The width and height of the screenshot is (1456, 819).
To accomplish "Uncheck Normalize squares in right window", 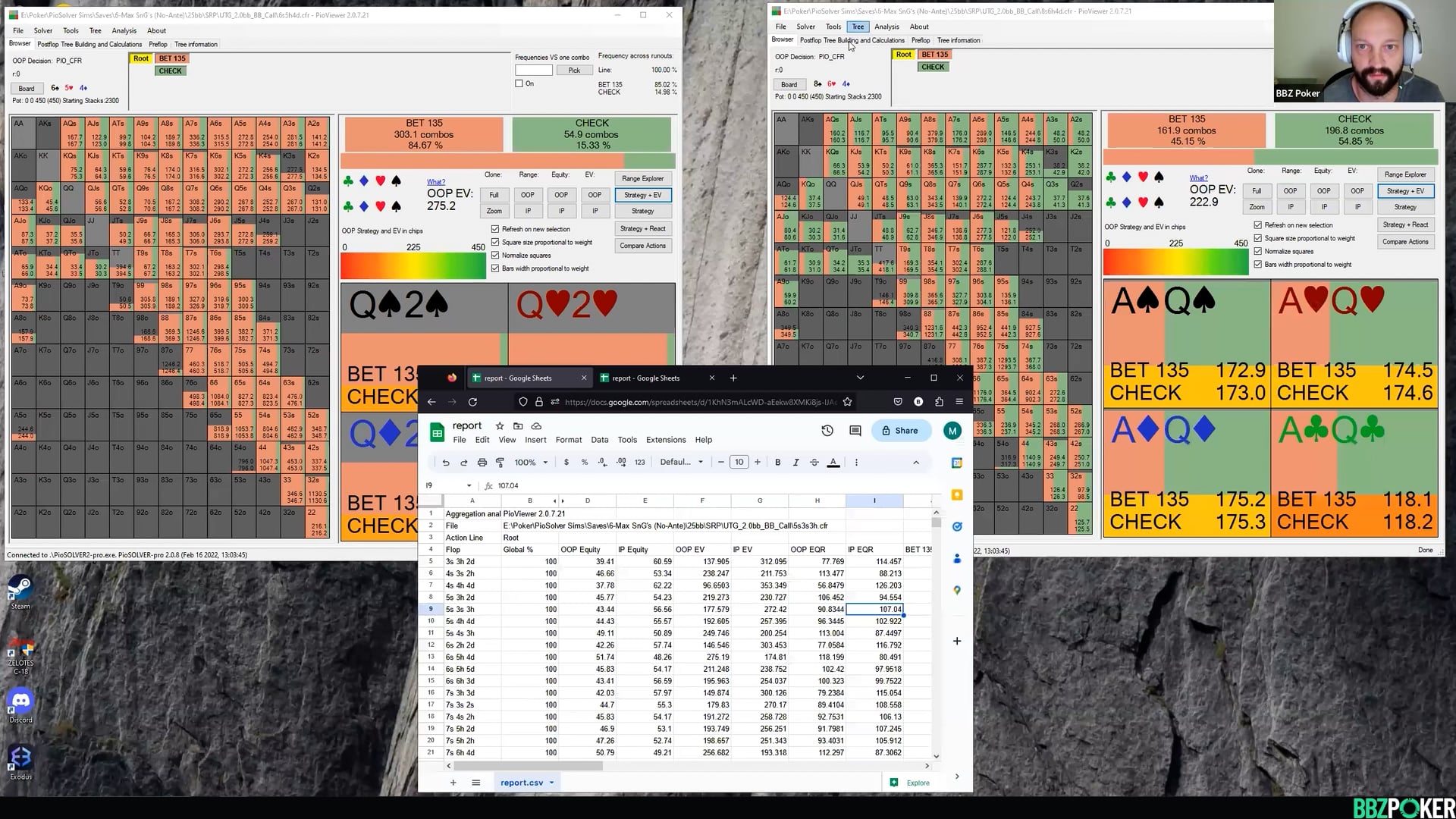I will pos(1258,251).
